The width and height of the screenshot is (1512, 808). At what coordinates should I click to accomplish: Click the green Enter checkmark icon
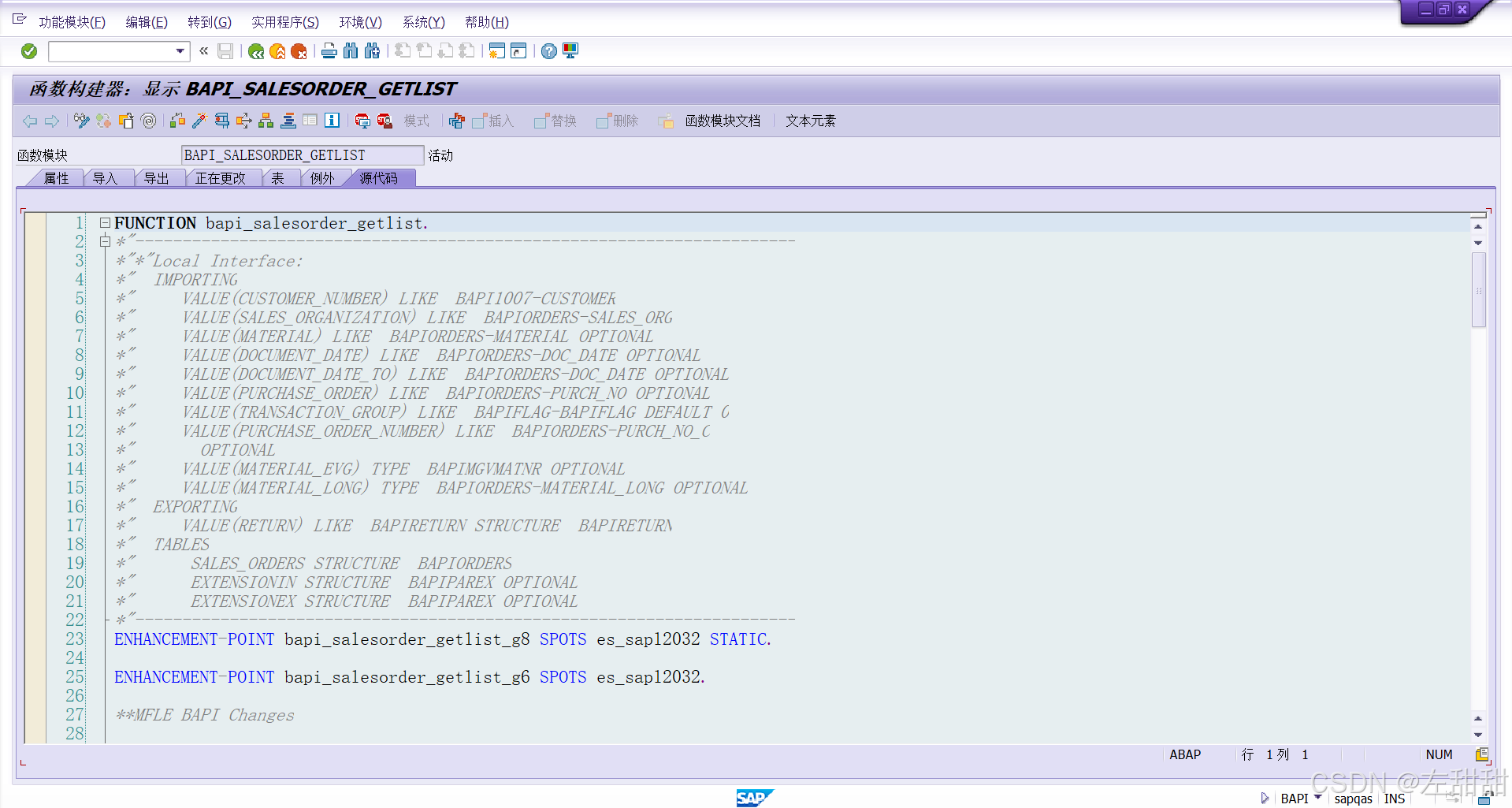point(29,51)
